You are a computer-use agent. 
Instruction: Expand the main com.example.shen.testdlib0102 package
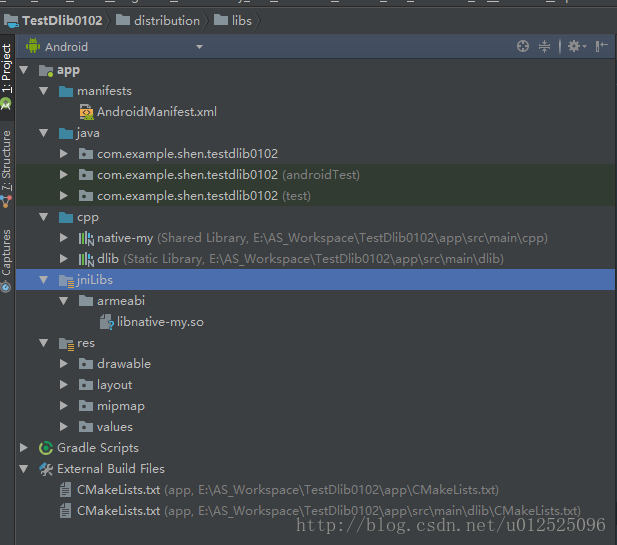(x=64, y=154)
